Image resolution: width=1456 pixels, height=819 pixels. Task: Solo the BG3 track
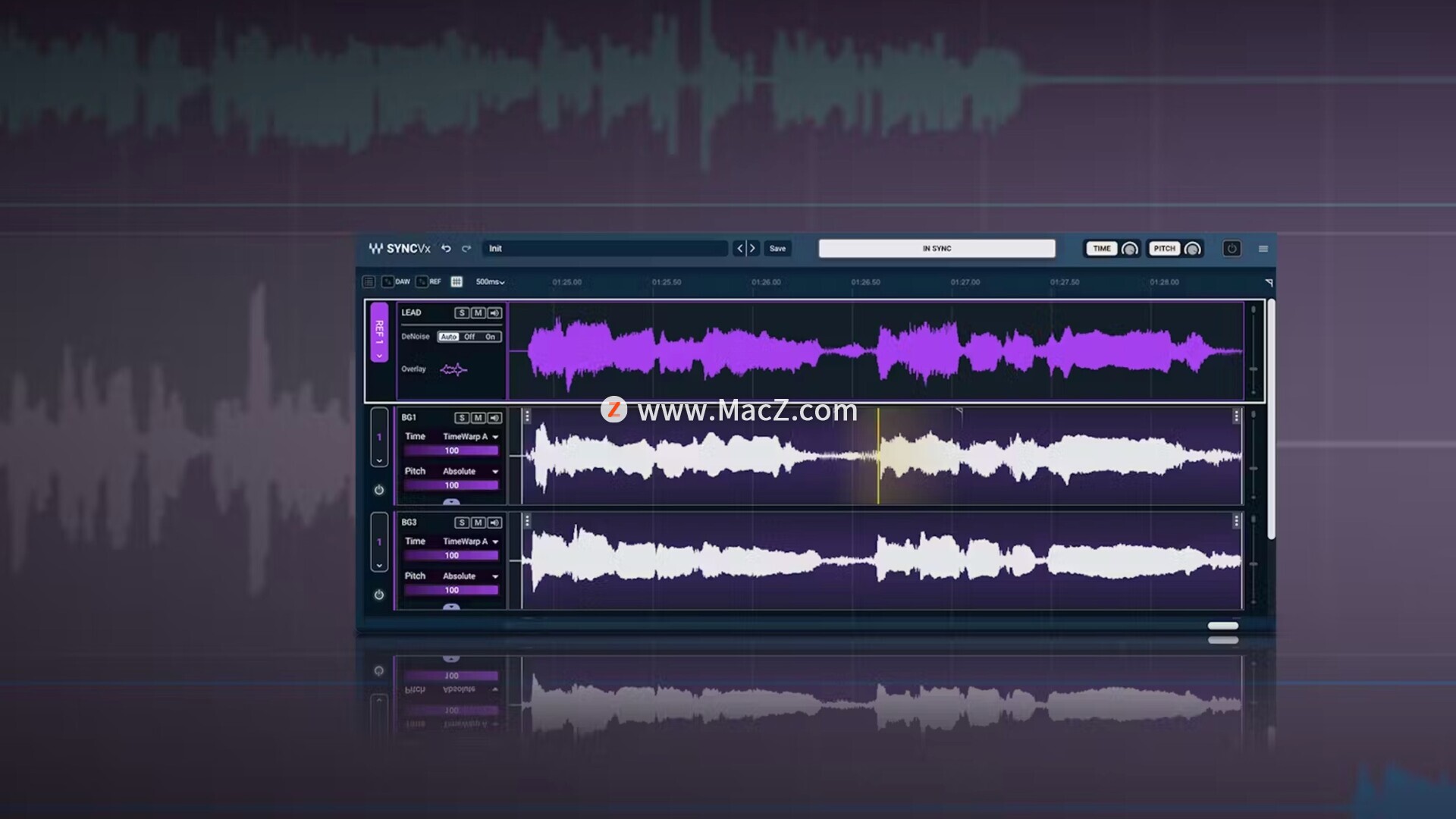click(x=462, y=522)
